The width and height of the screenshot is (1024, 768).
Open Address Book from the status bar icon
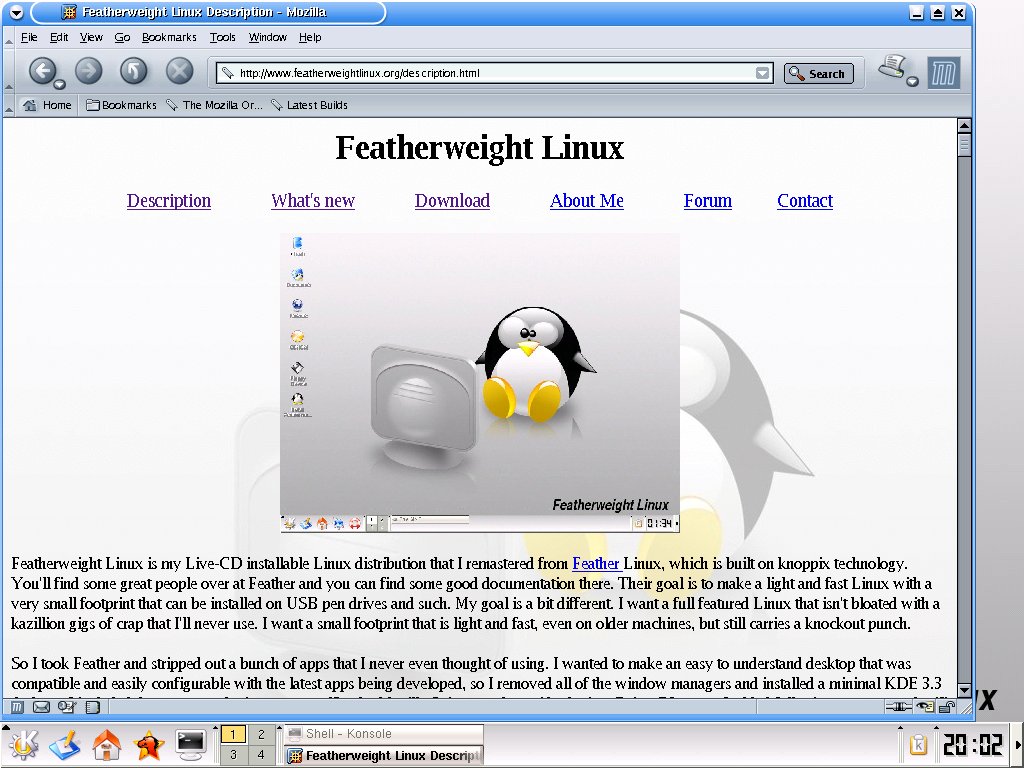tap(93, 707)
